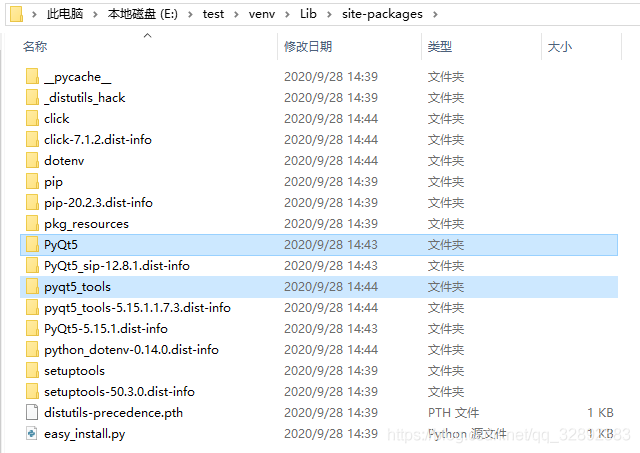The image size is (640, 453).
Task: Select the pyqt5_tools folder icon
Action: click(32, 287)
